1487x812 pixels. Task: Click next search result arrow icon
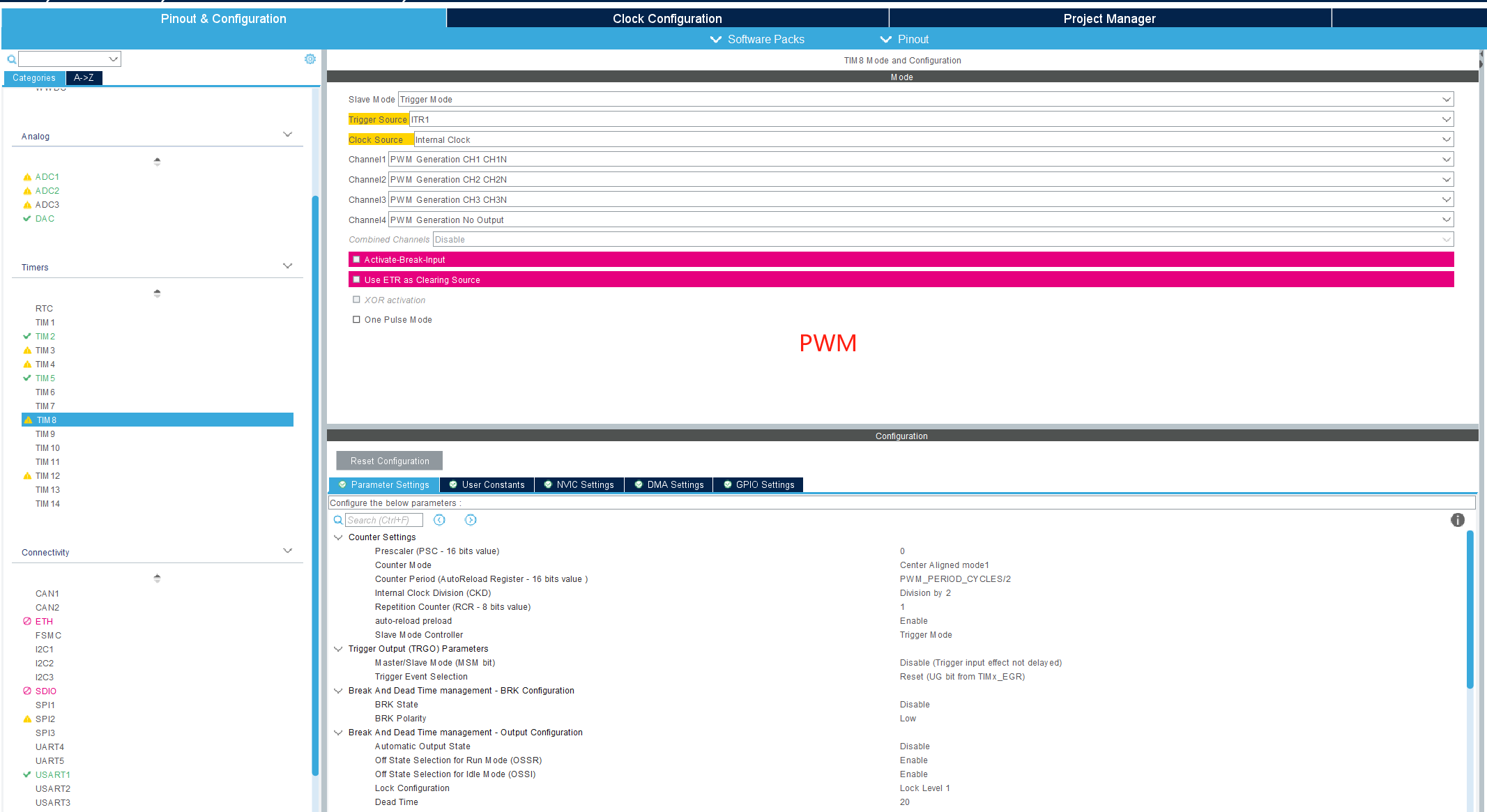(471, 520)
